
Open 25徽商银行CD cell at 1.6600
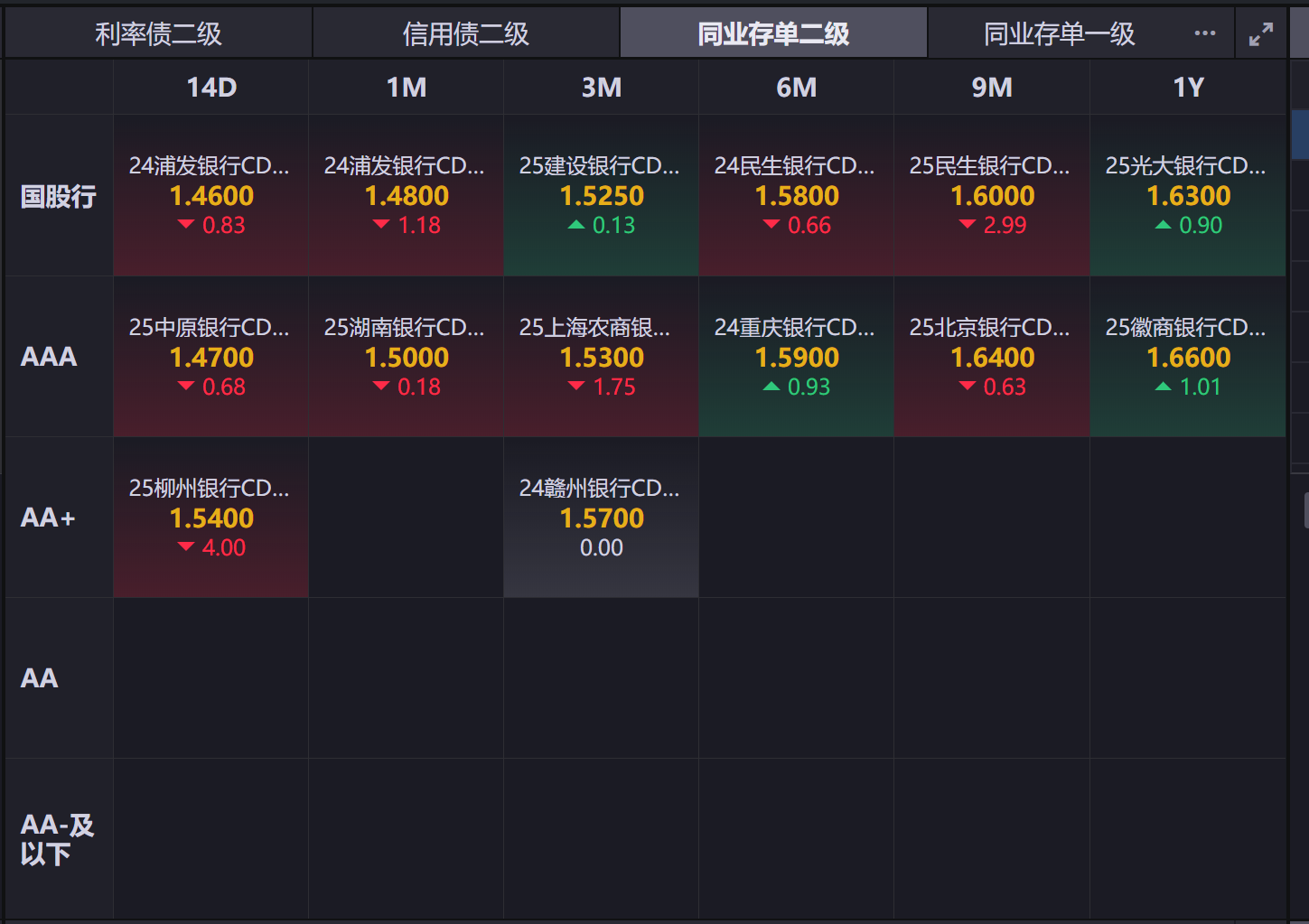click(1188, 357)
